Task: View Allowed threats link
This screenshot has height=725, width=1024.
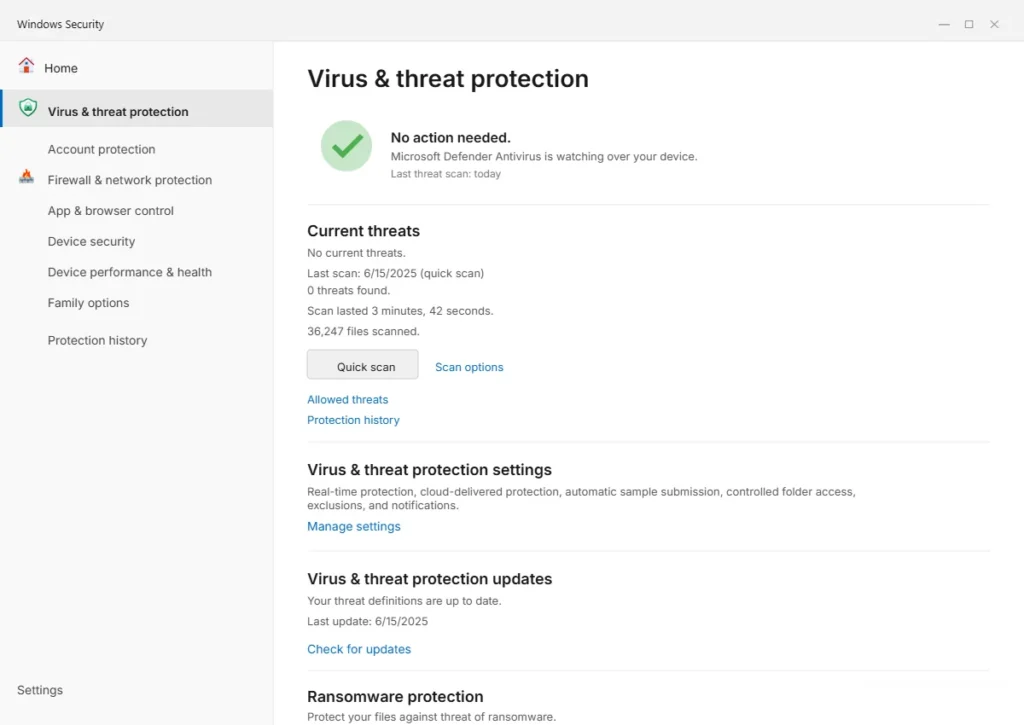Action: tap(347, 399)
